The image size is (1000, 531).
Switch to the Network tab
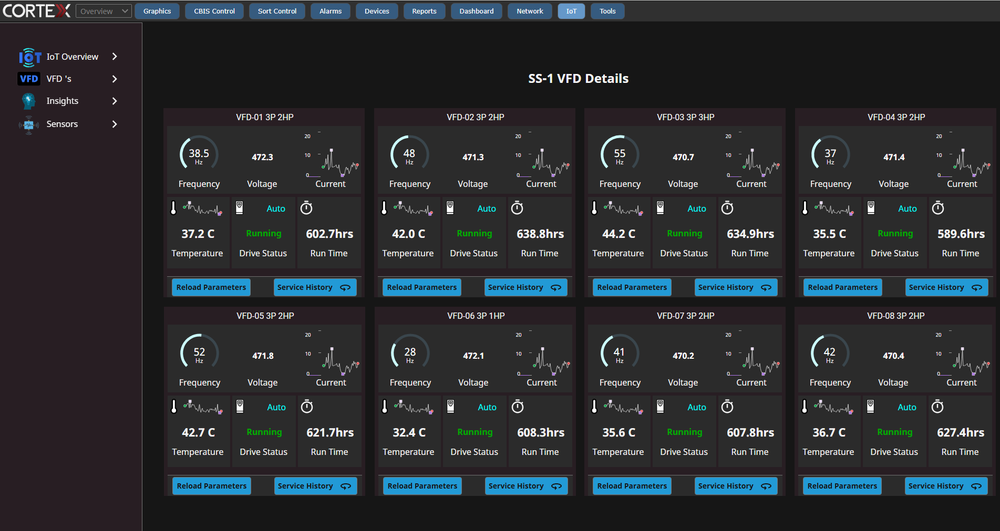[x=530, y=11]
